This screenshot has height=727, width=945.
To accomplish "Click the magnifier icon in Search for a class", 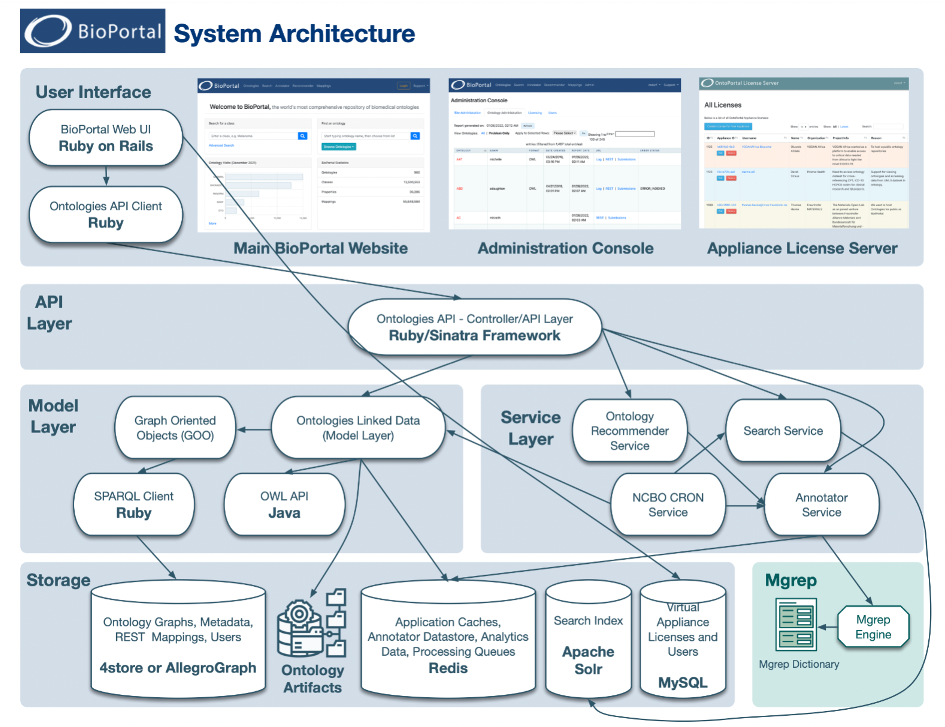I will 301,136.
